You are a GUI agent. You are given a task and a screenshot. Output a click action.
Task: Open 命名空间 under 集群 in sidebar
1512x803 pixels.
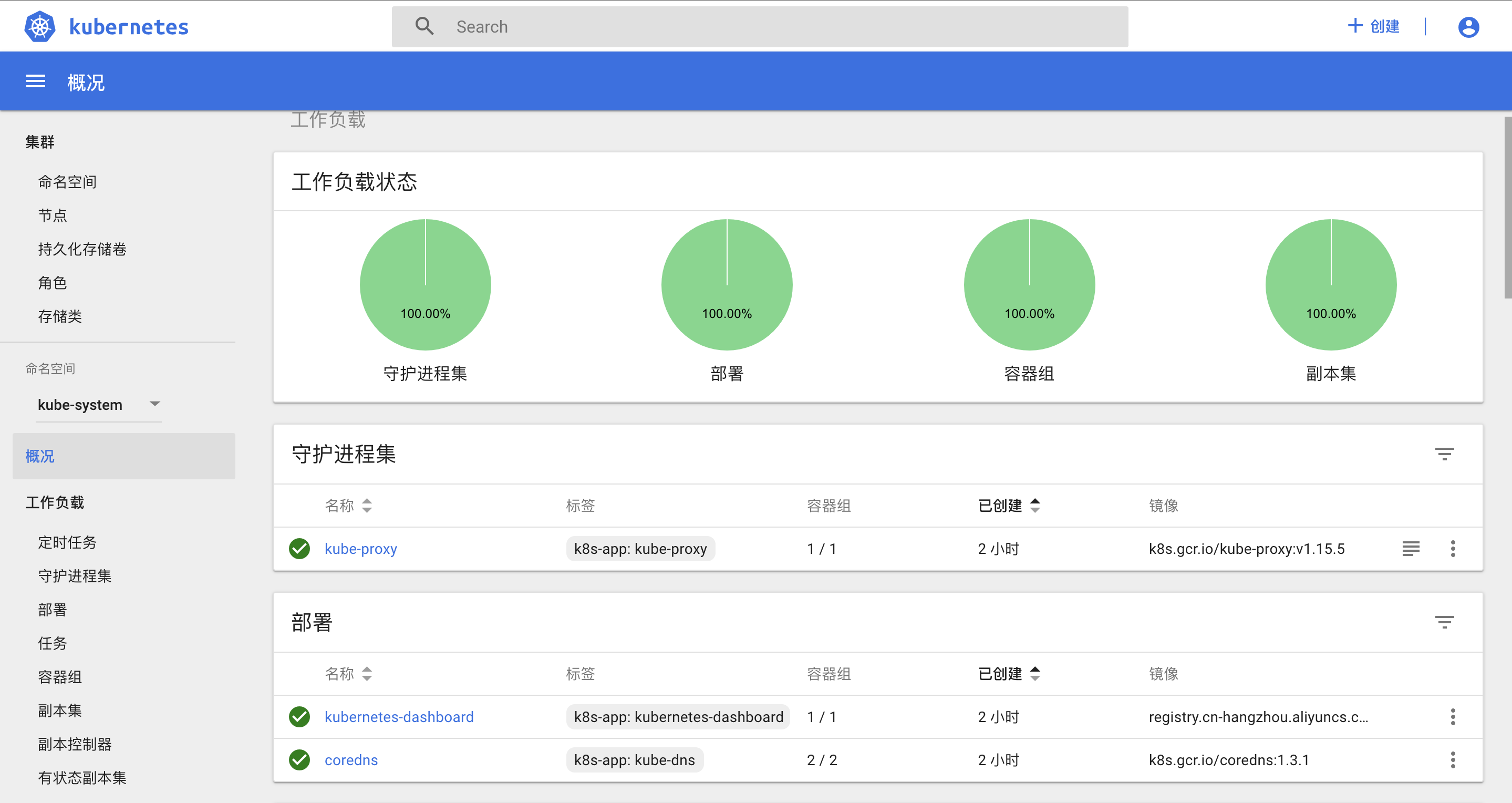67,182
